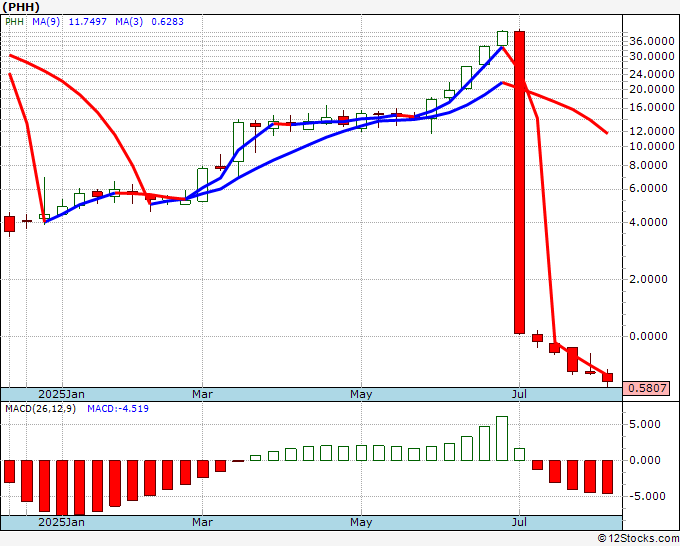Click the current price tag 0.5807
Viewport: 680px width, 546px height.
646,388
